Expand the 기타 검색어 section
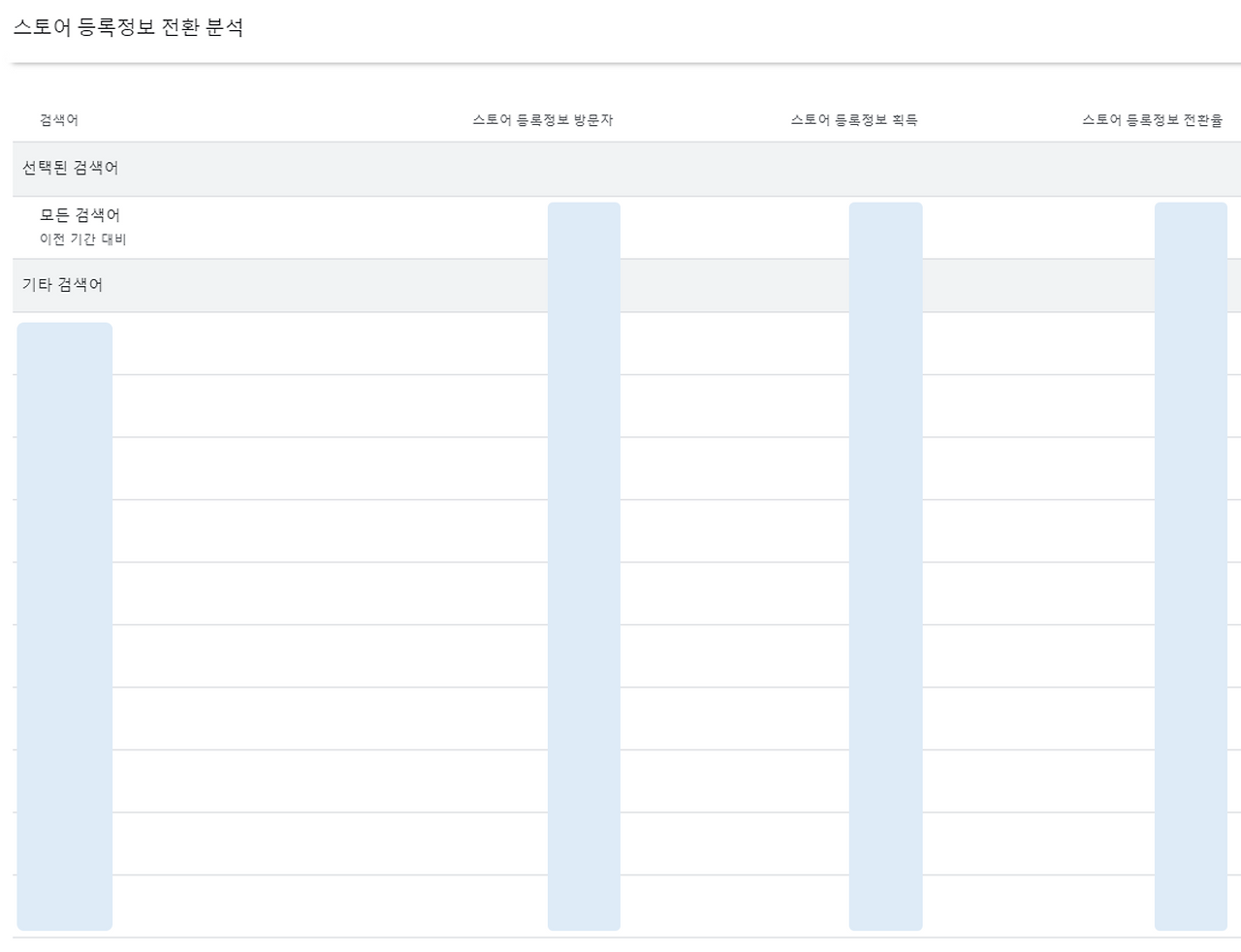Image resolution: width=1241 pixels, height=952 pixels. [x=63, y=285]
